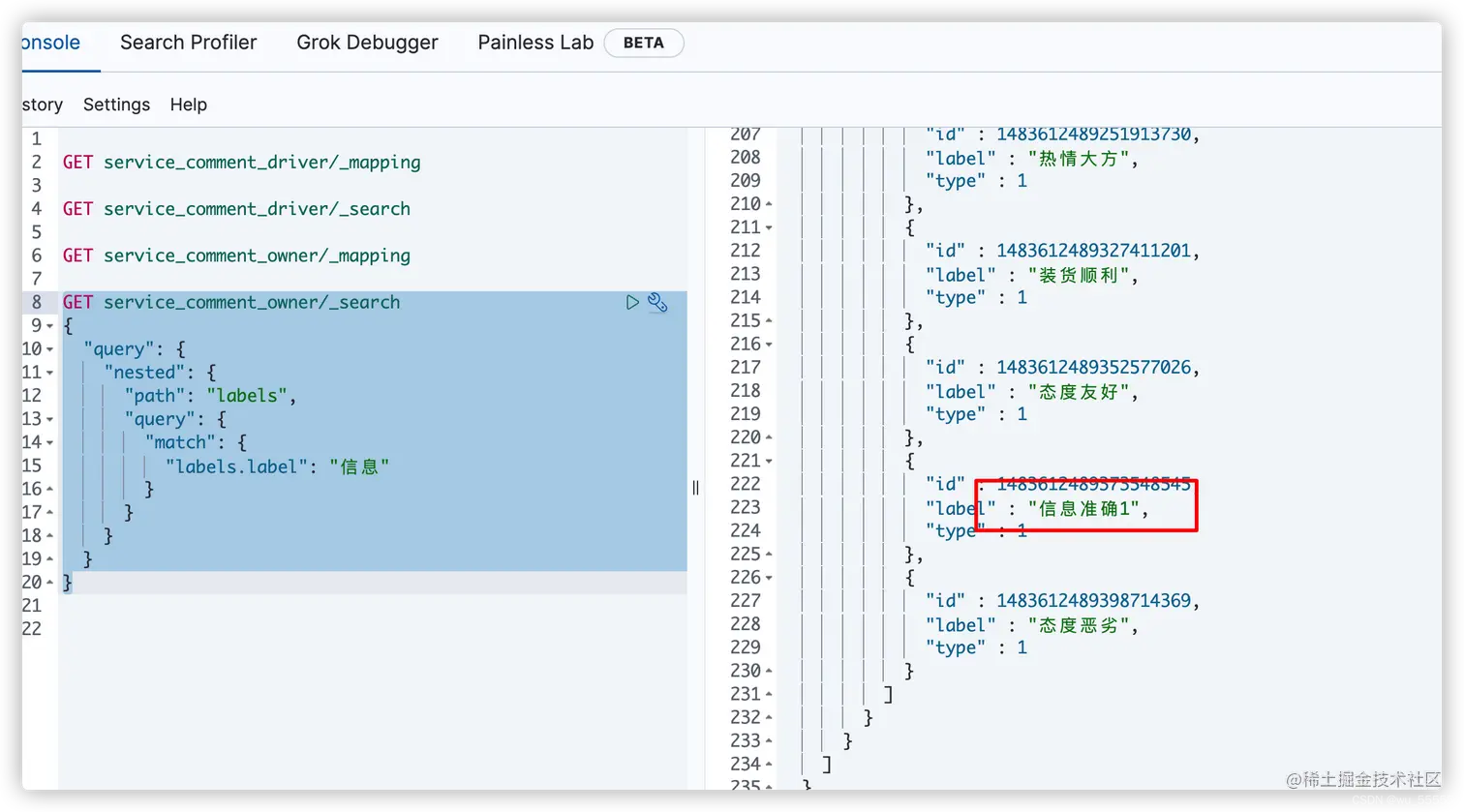Click line number 8 in the editor gutter
The height and width of the screenshot is (812, 1464).
click(x=37, y=302)
